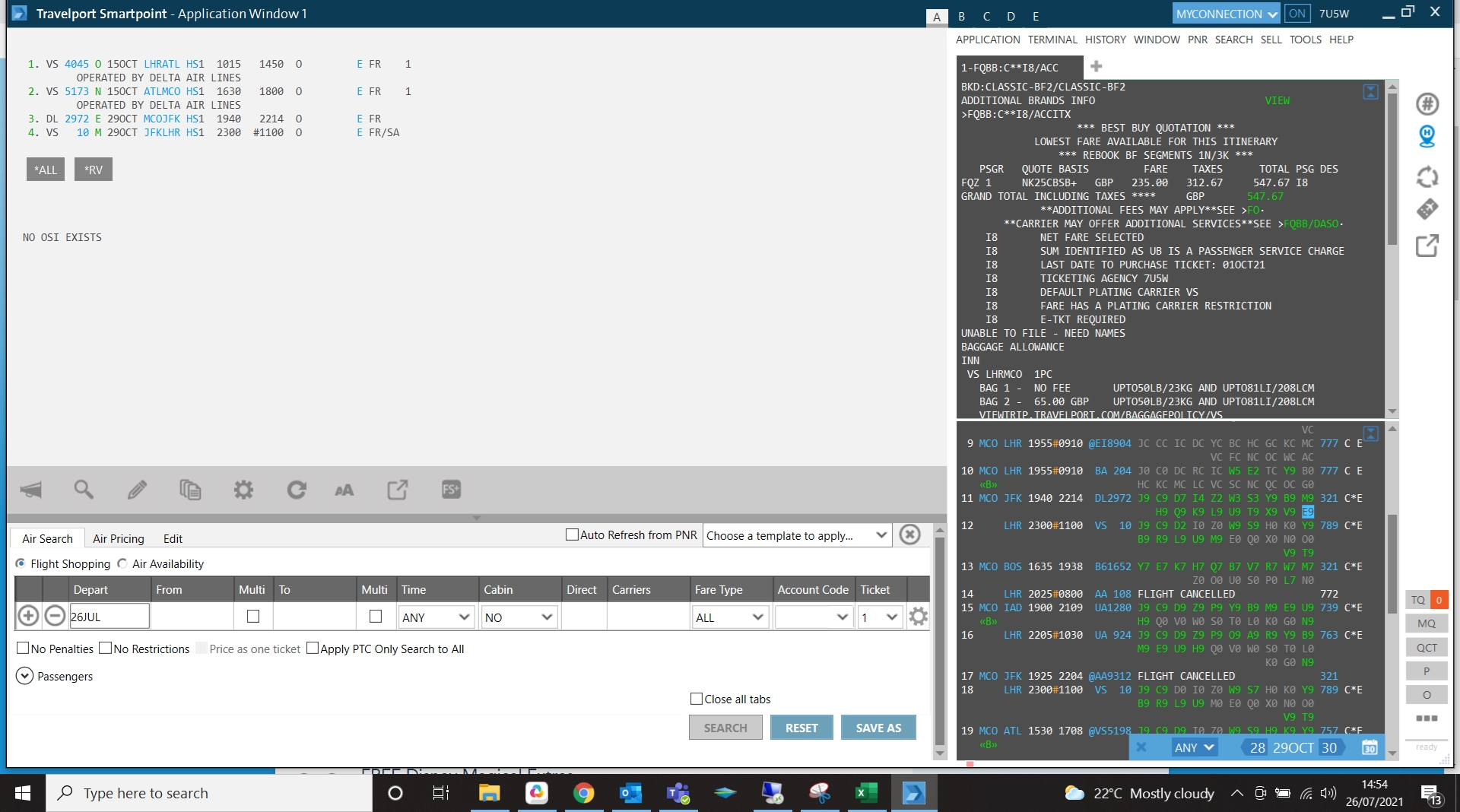Select the Flight Shopping radio button
The width and height of the screenshot is (1460, 812).
coord(21,563)
